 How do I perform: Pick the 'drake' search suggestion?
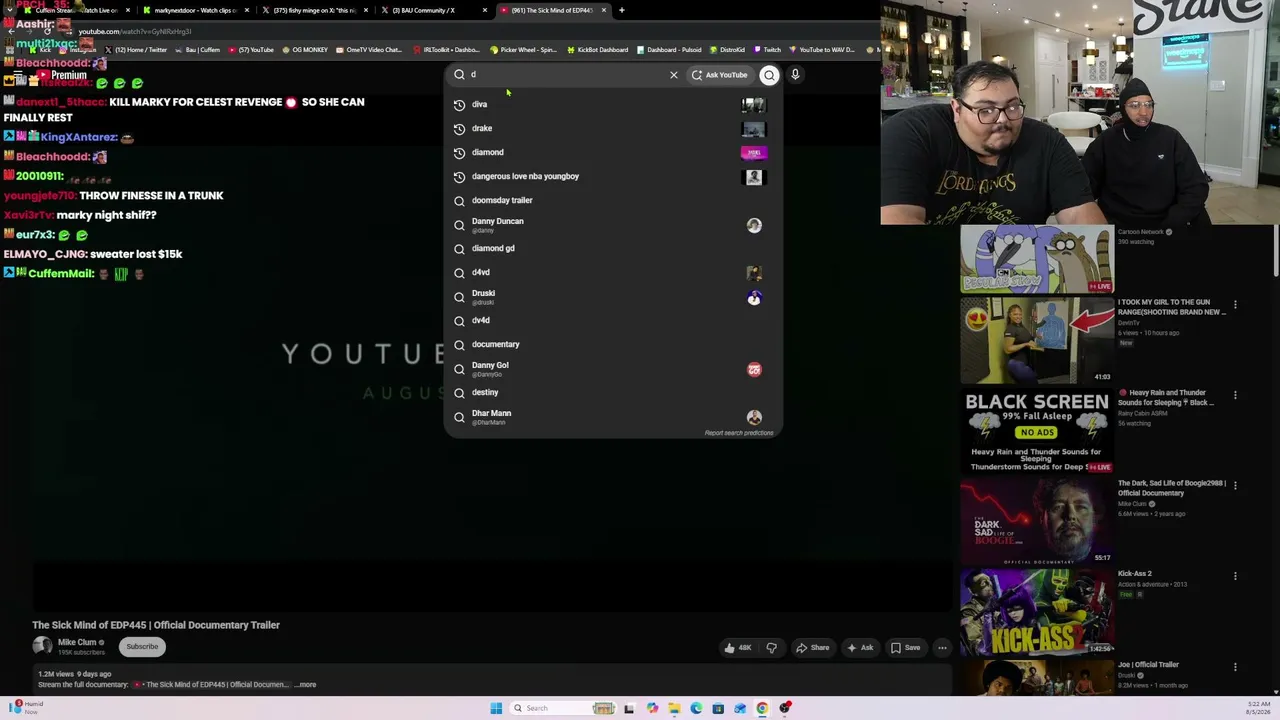click(612, 128)
